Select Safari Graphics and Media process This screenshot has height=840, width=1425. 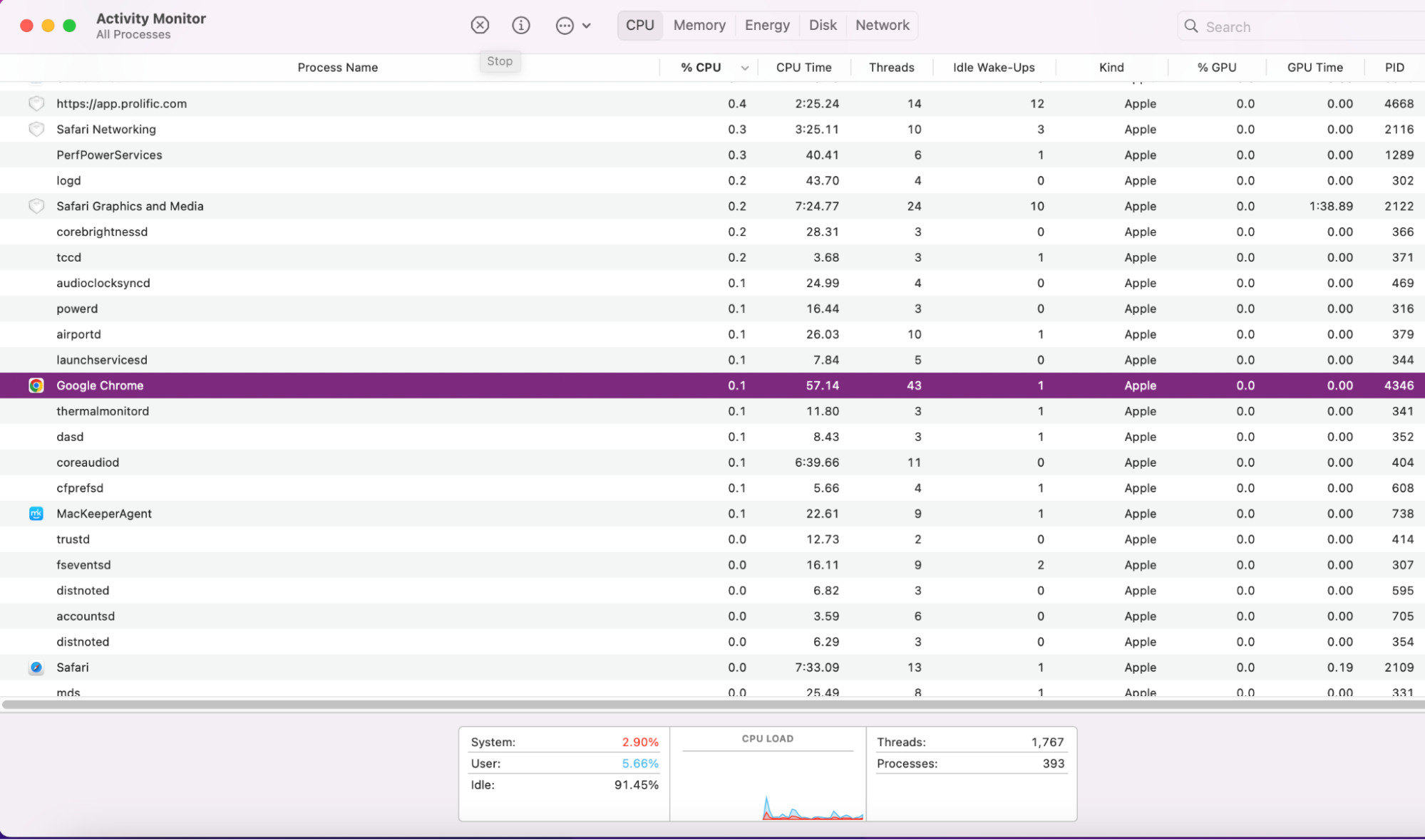click(712, 206)
